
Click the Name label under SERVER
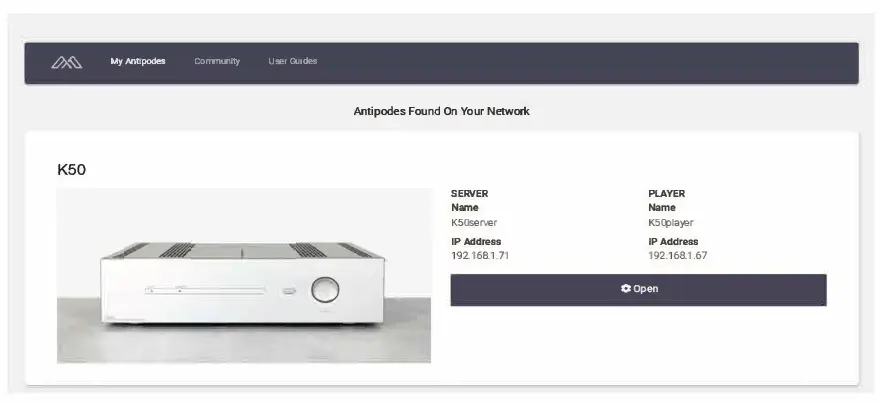(x=465, y=208)
